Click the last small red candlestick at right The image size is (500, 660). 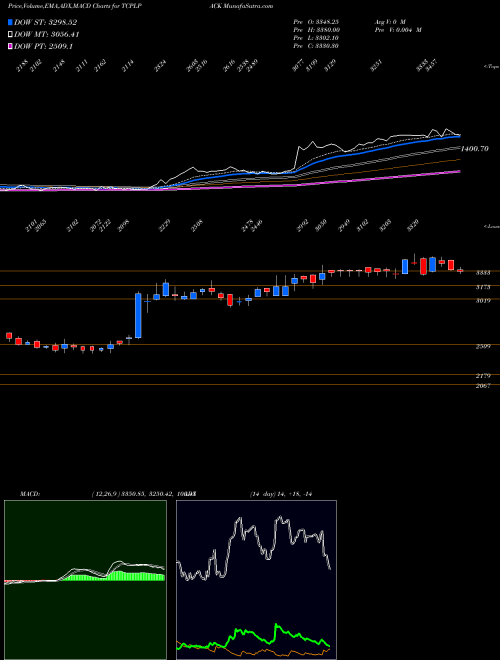[x=460, y=271]
